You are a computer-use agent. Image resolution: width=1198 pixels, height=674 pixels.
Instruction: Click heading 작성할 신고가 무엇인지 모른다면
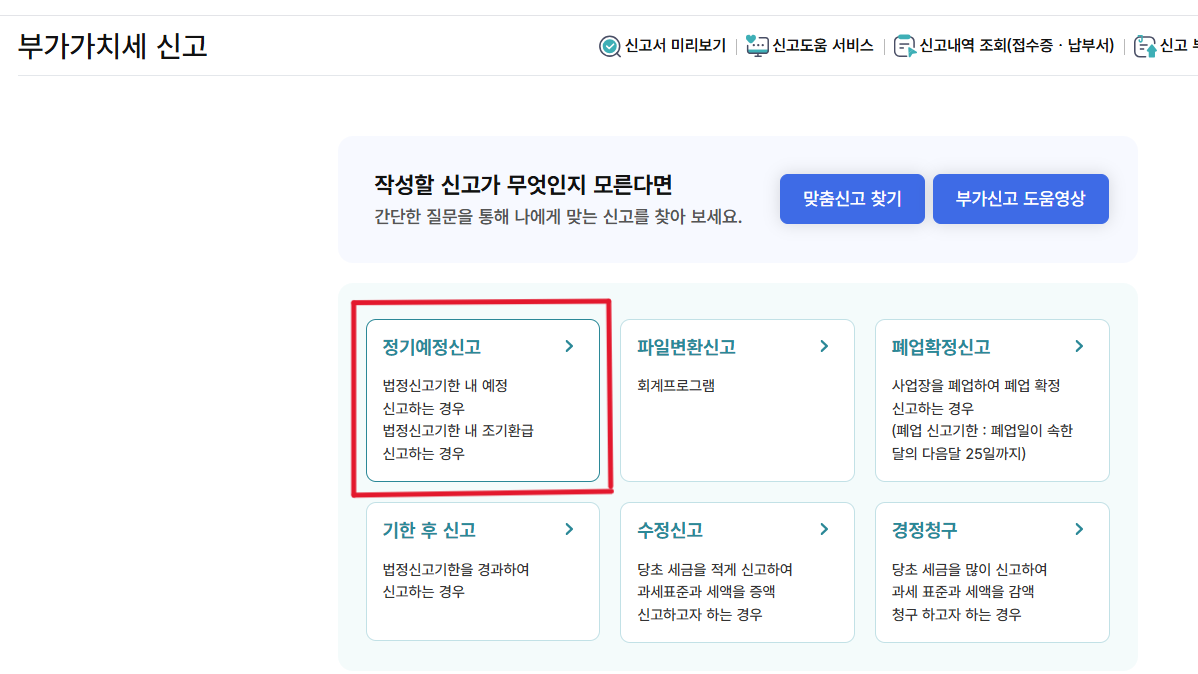[x=523, y=184]
